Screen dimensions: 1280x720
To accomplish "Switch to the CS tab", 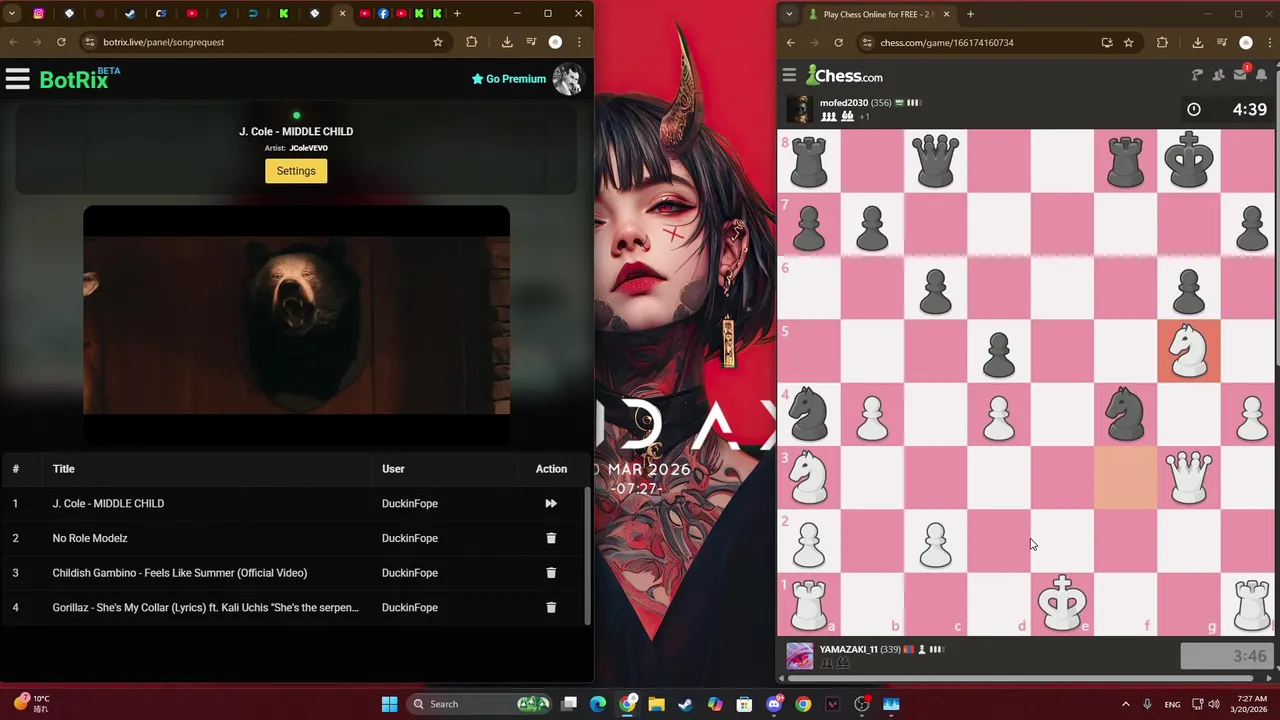I will [161, 14].
